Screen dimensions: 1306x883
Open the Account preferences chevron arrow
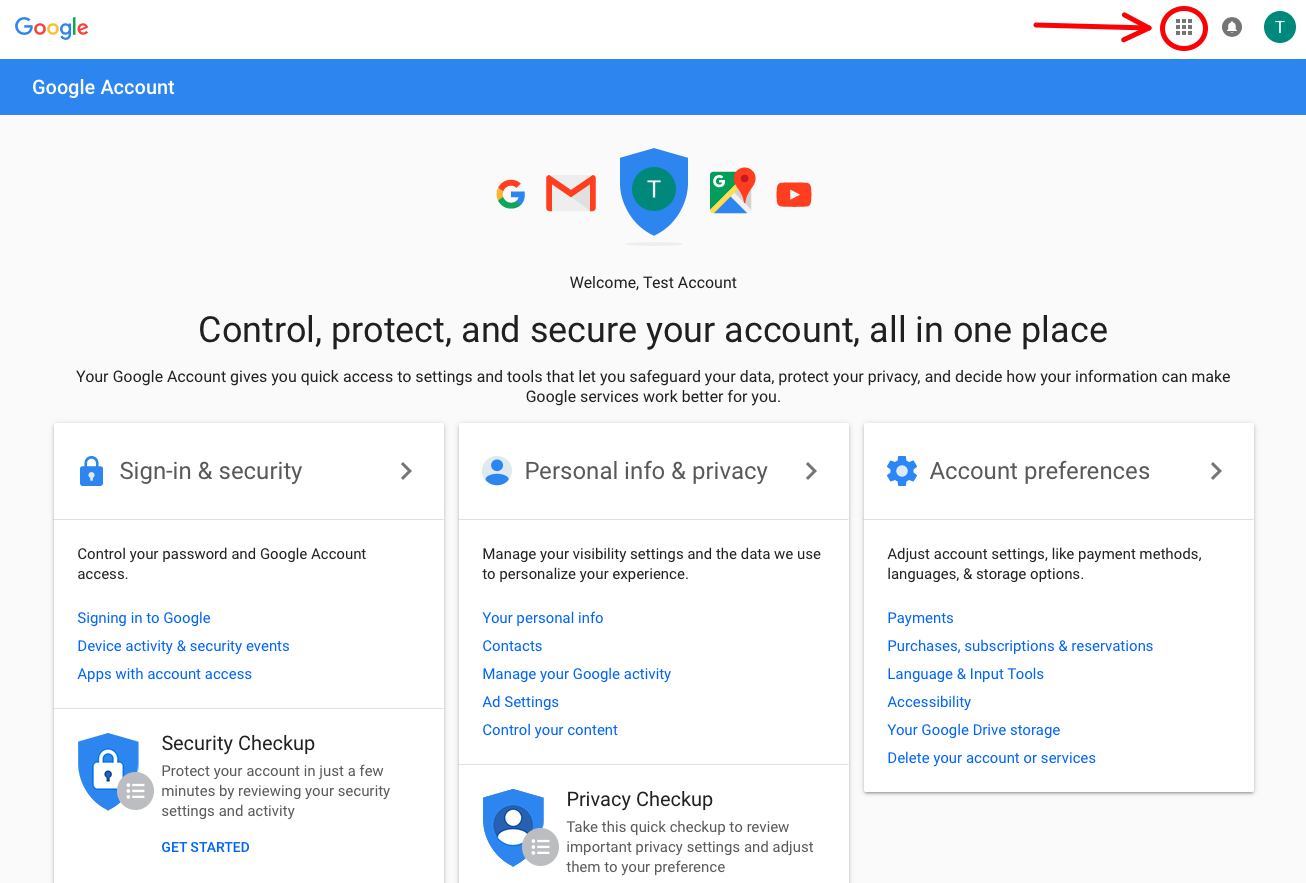(x=1216, y=471)
